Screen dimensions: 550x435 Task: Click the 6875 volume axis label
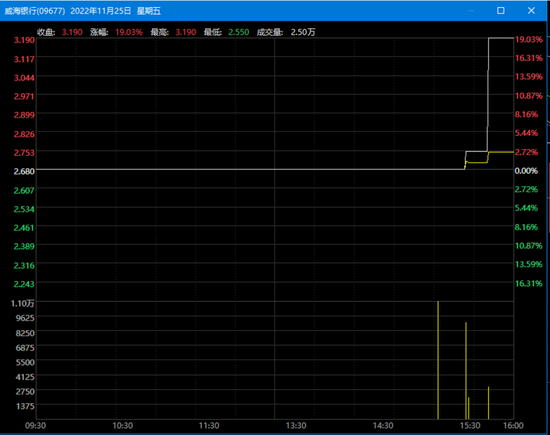(x=25, y=348)
